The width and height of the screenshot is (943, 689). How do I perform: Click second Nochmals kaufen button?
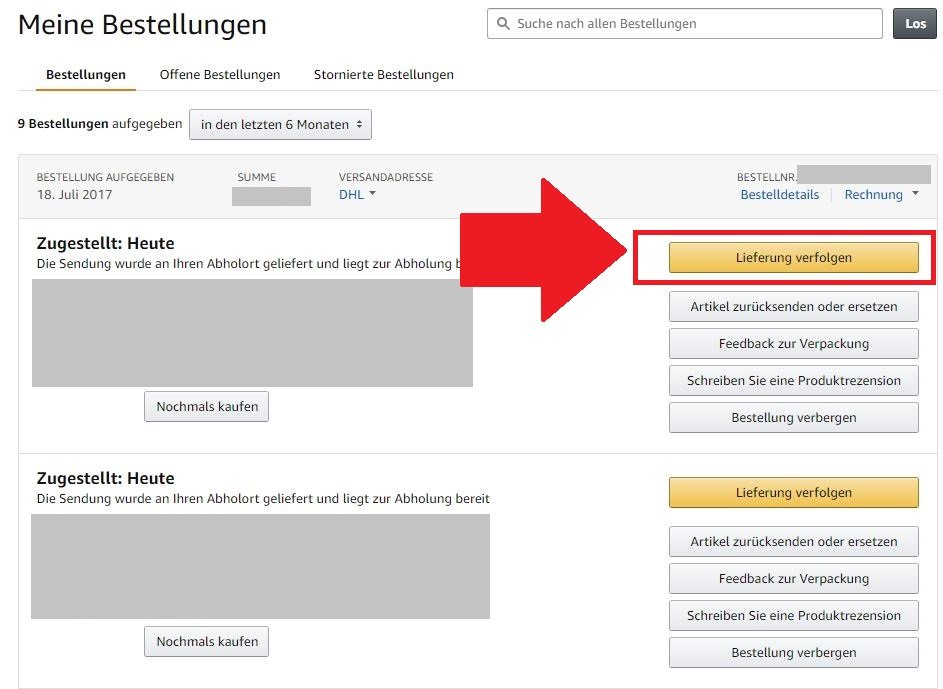click(x=206, y=642)
